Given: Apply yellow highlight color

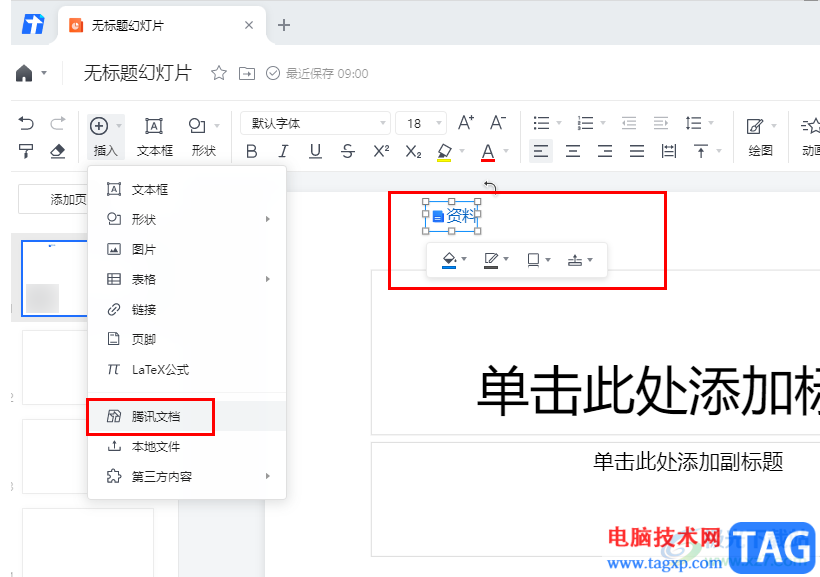Looking at the screenshot, I should point(444,152).
